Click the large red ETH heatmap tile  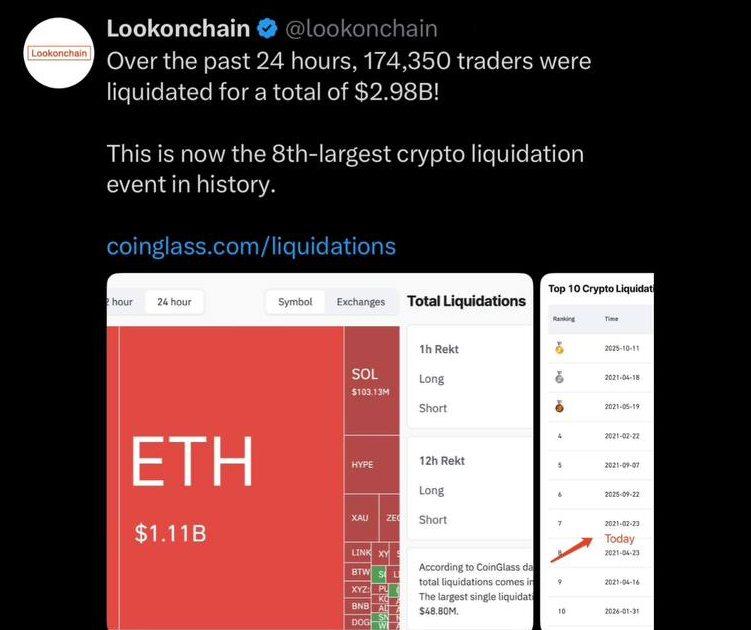[225, 477]
